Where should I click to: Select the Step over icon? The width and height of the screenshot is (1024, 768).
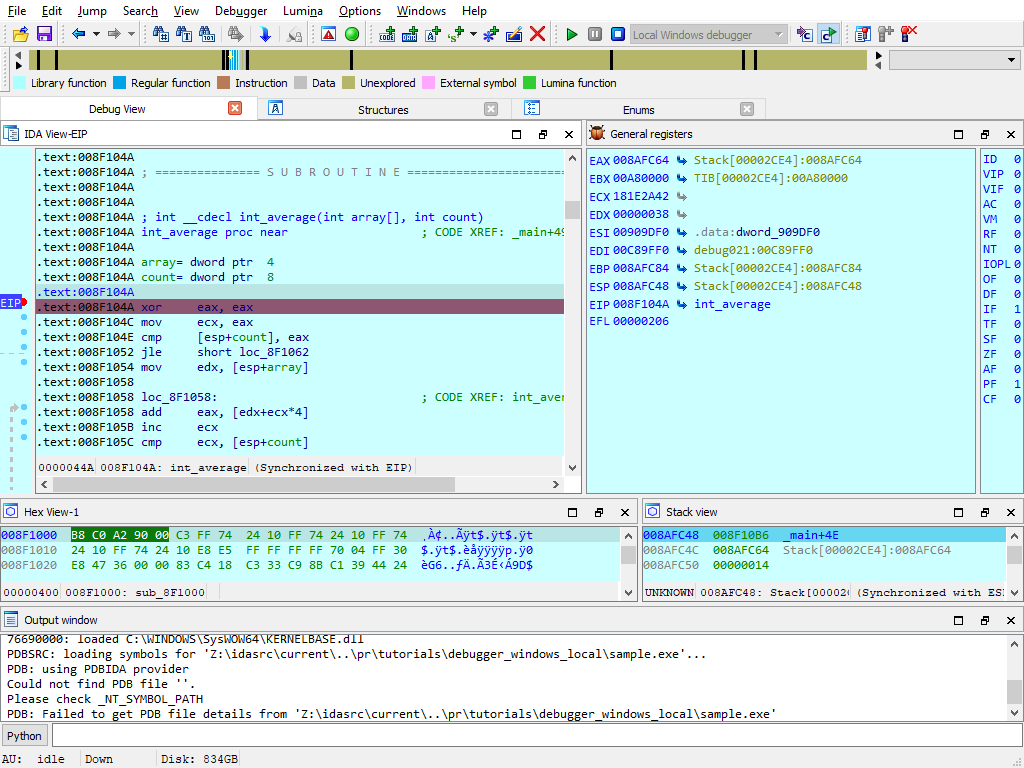click(828, 33)
